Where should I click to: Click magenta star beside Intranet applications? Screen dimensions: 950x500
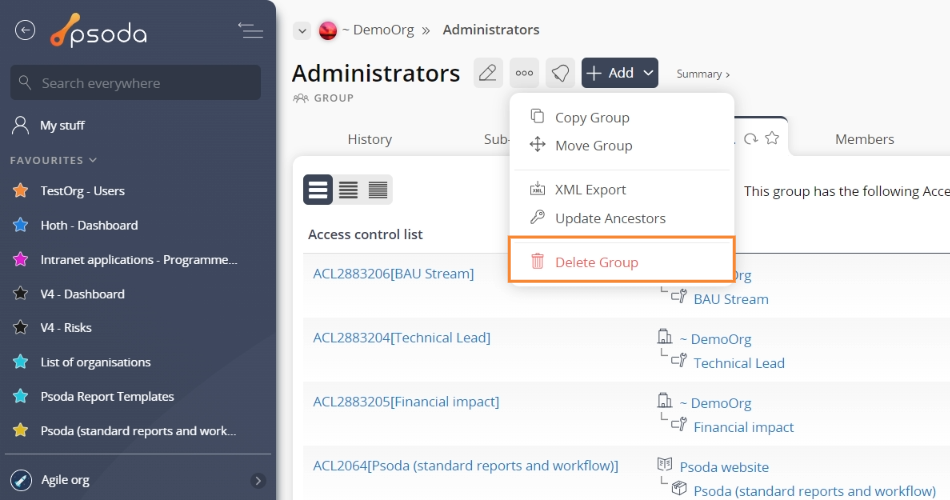pos(21,259)
